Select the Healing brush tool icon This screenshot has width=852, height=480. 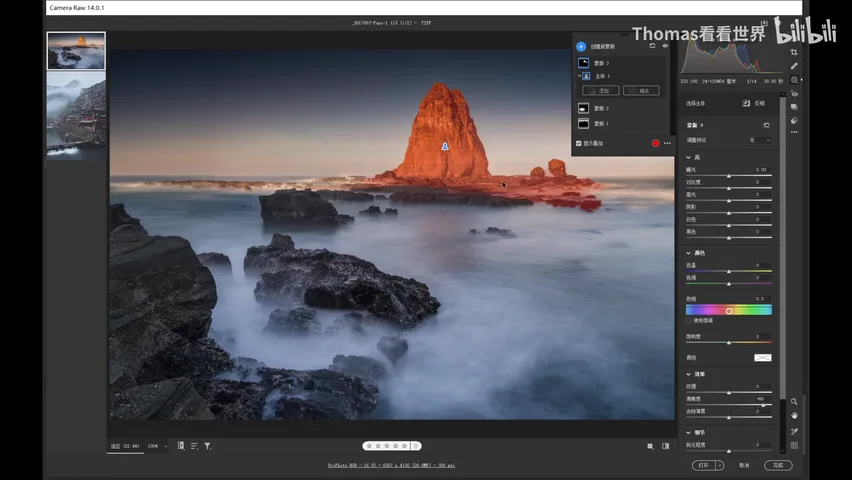click(794, 66)
